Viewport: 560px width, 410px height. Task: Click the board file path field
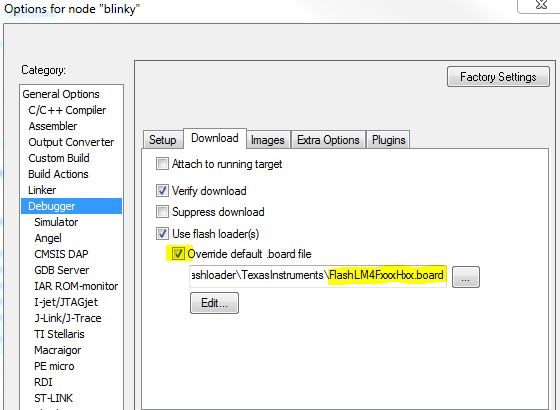318,276
